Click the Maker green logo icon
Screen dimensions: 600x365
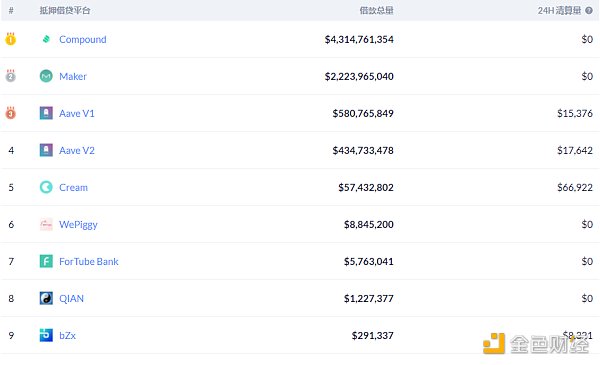pos(46,76)
